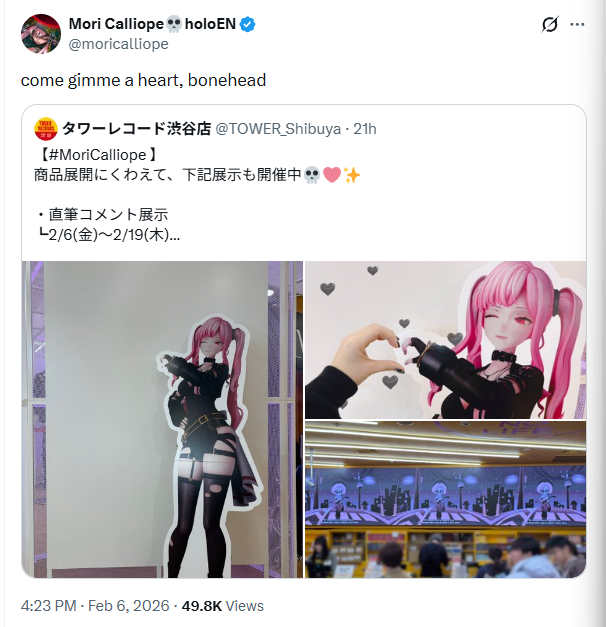Open the @moricalliope handle link
This screenshot has width=606, height=627.
(x=118, y=44)
